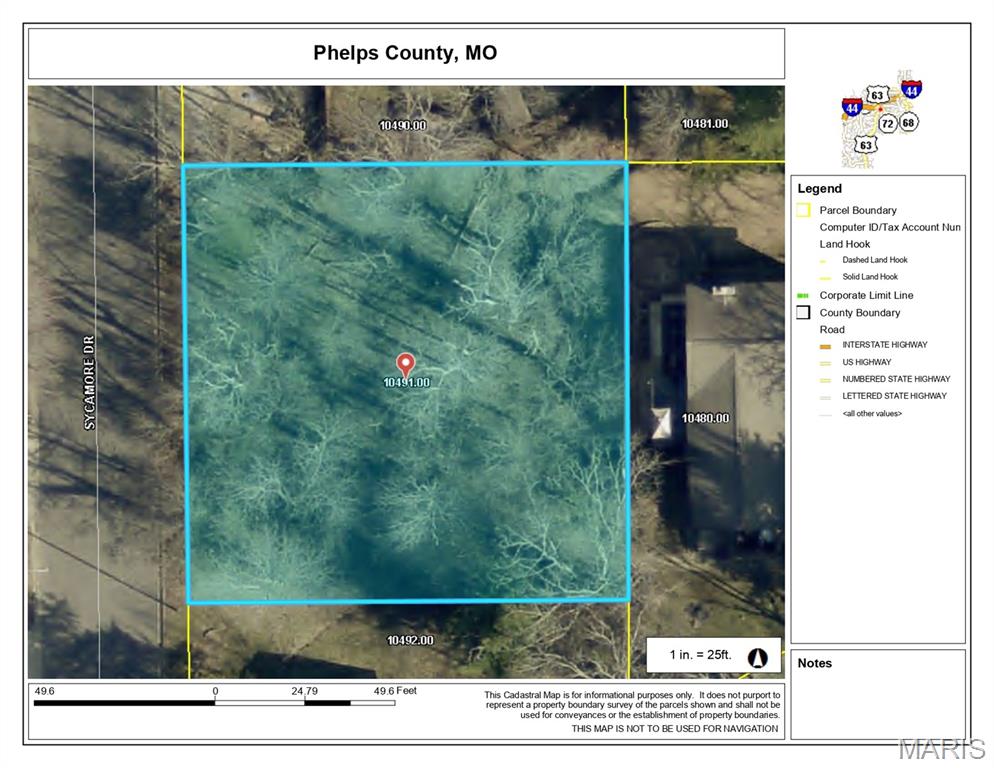The image size is (994, 768).
Task: Click the red location pin on the parcel
Action: (406, 365)
